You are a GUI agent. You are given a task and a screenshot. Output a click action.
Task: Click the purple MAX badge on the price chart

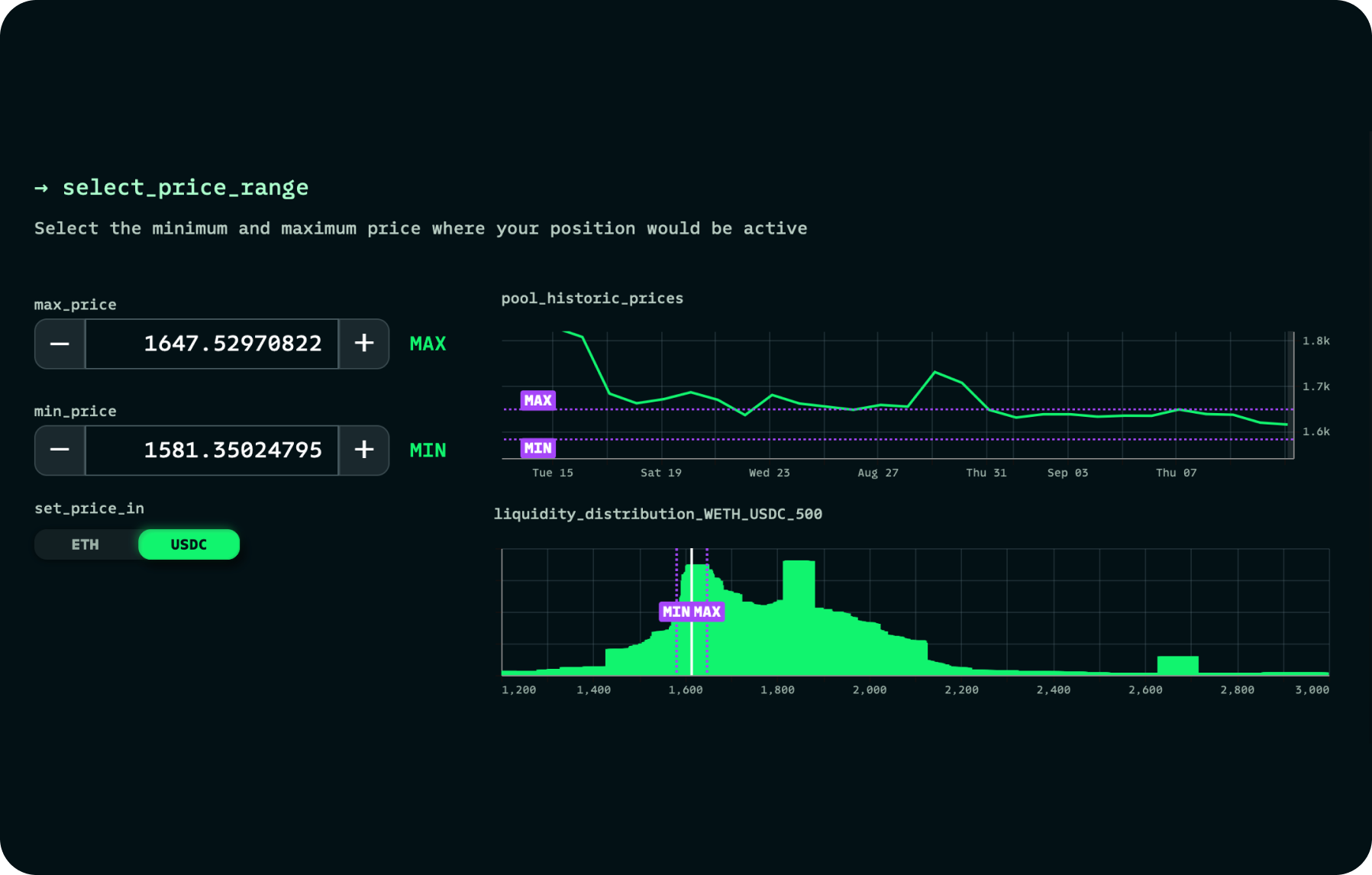[537, 400]
